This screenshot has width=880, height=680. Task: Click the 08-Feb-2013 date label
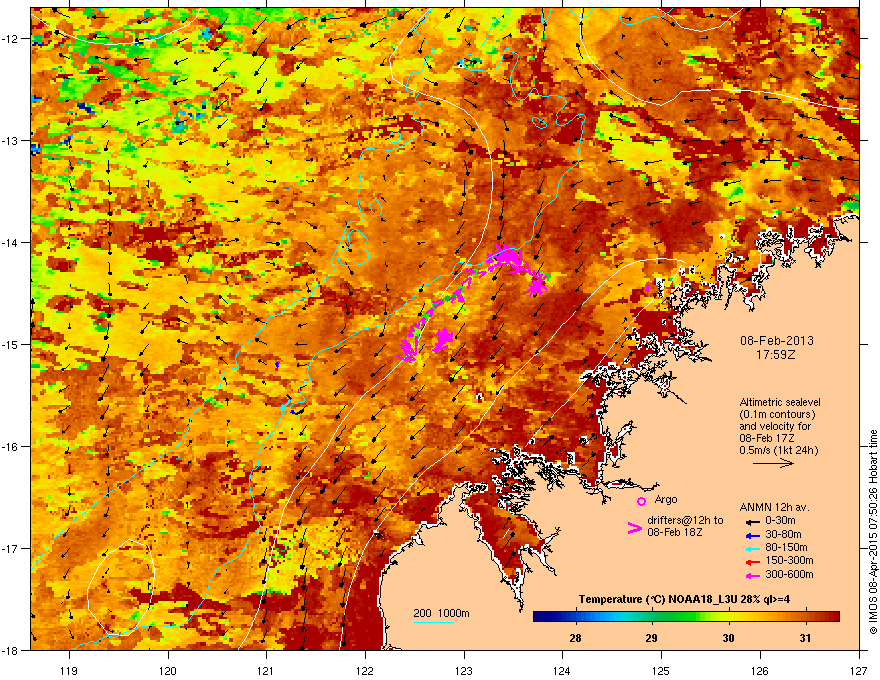point(776,341)
